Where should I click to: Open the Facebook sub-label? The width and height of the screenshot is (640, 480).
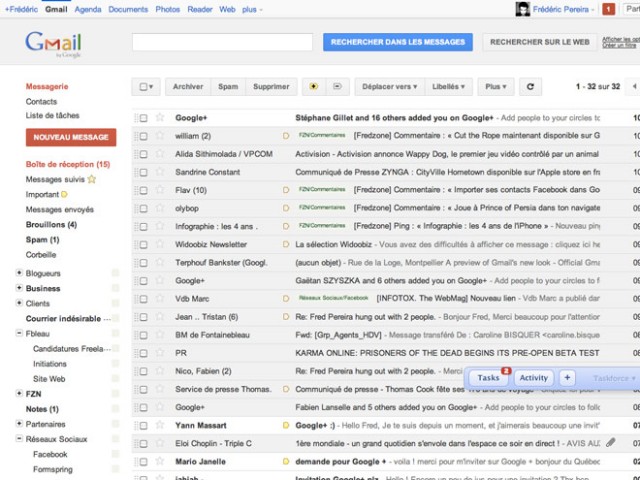pyautogui.click(x=50, y=454)
